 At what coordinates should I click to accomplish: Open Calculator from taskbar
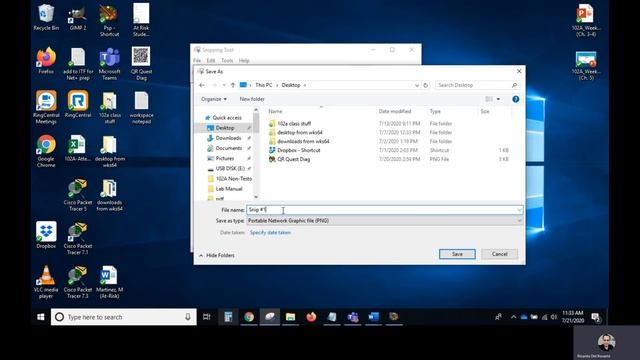(x=228, y=317)
